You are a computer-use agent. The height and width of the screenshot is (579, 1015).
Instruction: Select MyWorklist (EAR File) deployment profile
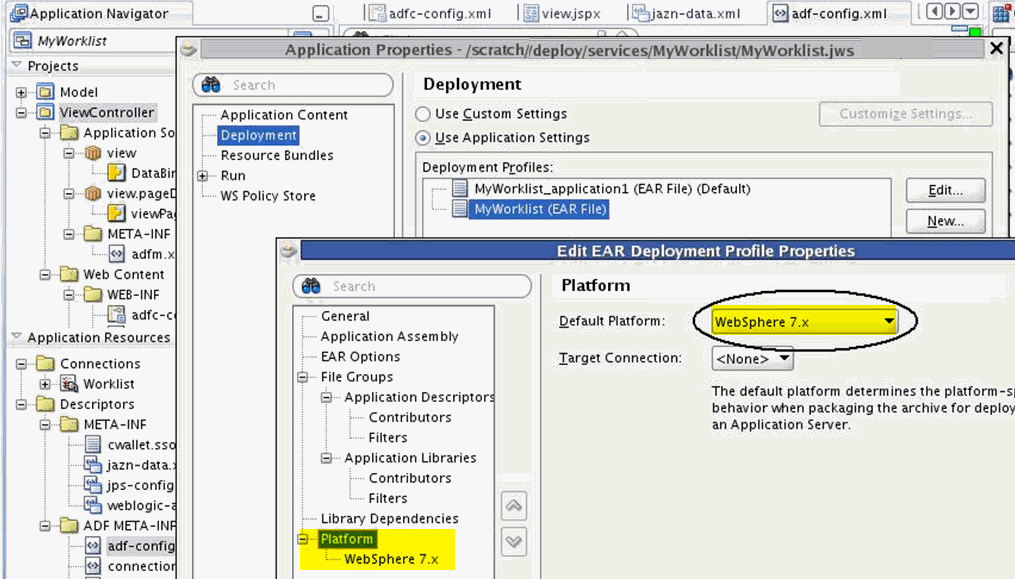coord(540,209)
